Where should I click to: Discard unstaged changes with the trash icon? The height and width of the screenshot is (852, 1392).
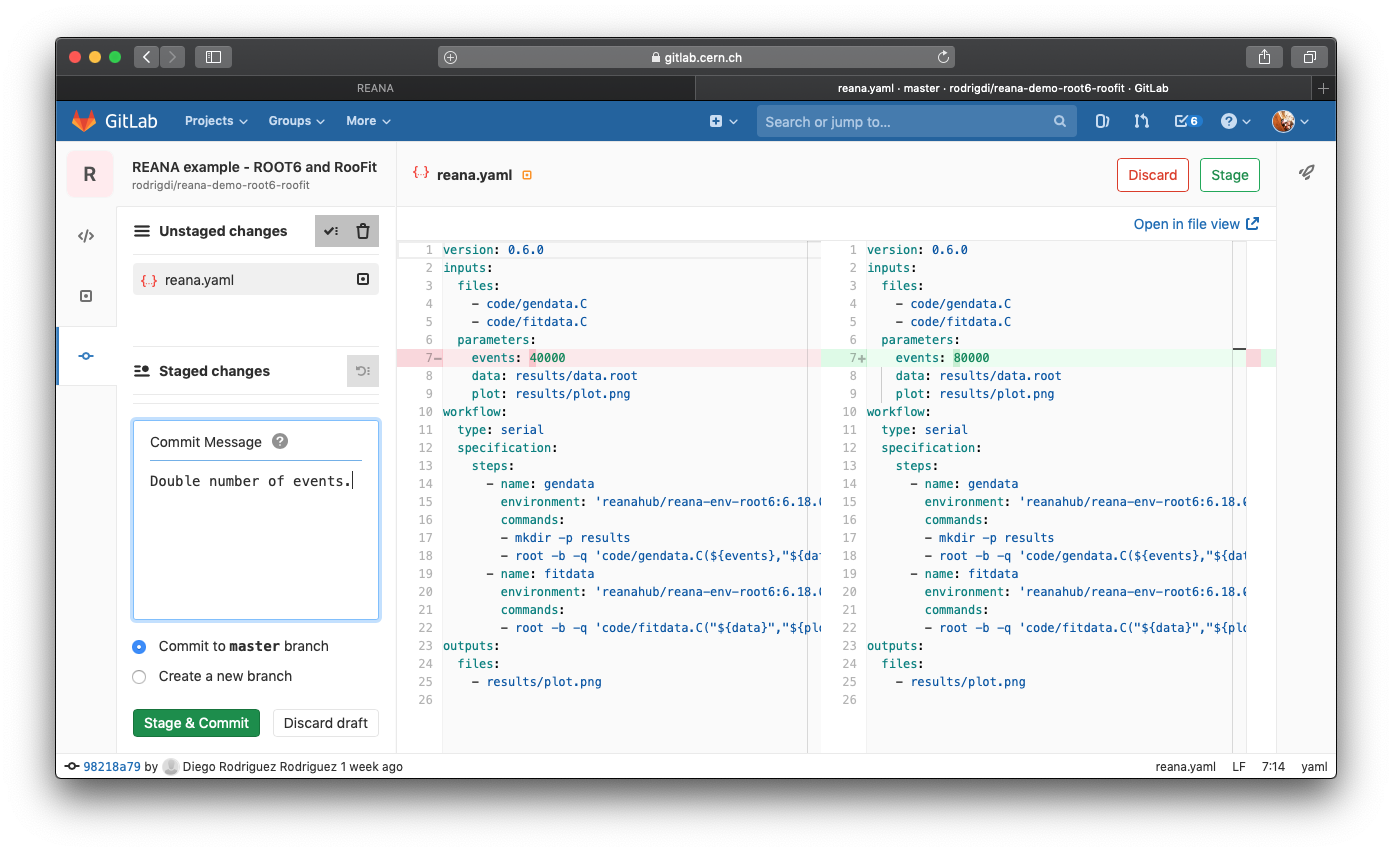click(x=362, y=231)
